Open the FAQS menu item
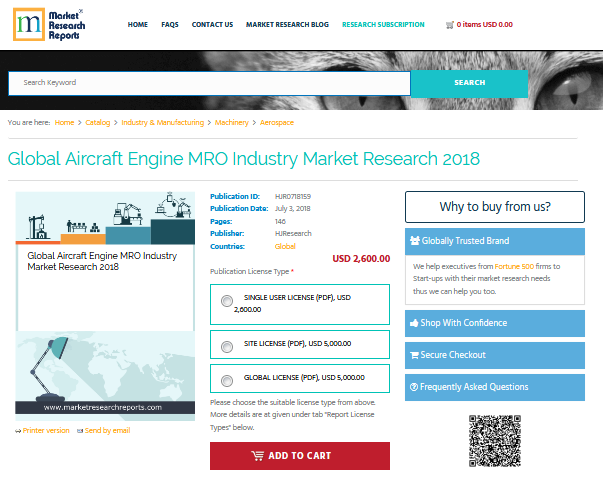This screenshot has width=603, height=488. (x=170, y=25)
